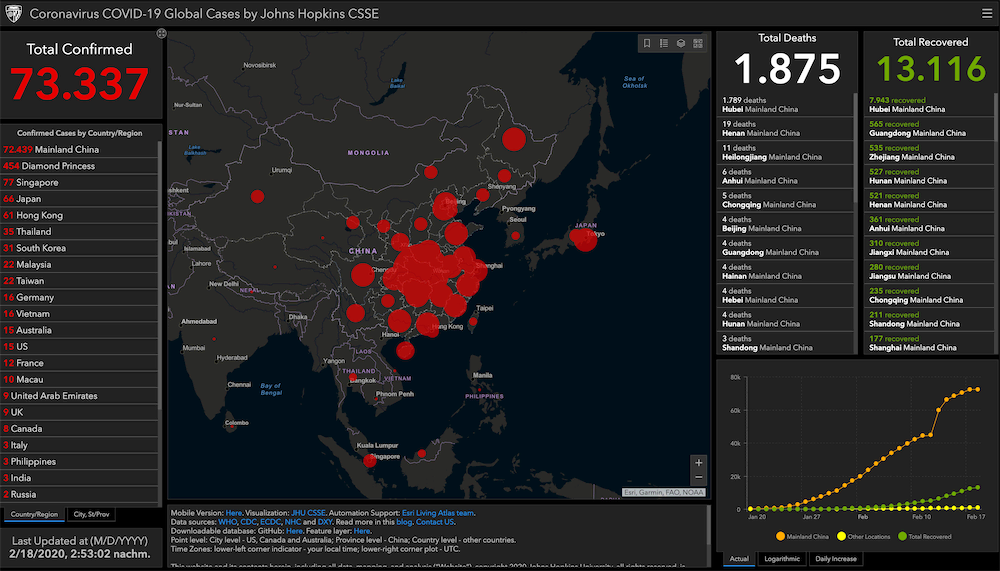Screen dimensions: 1000x571
Task: Click Shanghai row in Total Recovered list
Action: point(929,343)
